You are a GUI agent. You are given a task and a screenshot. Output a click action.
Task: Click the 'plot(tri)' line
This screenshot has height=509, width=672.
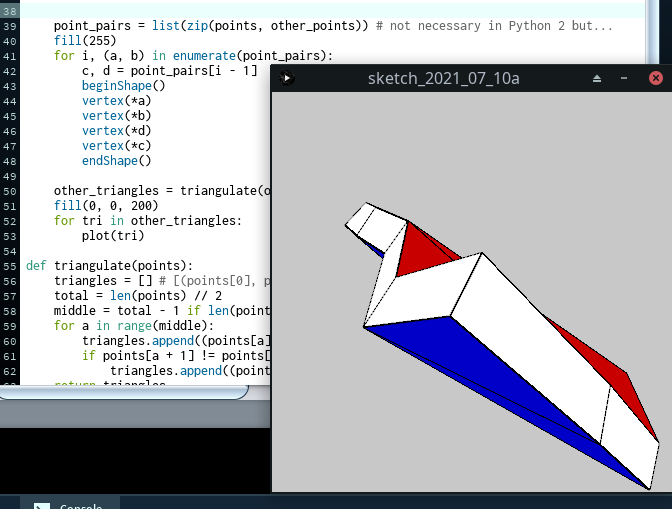click(113, 236)
